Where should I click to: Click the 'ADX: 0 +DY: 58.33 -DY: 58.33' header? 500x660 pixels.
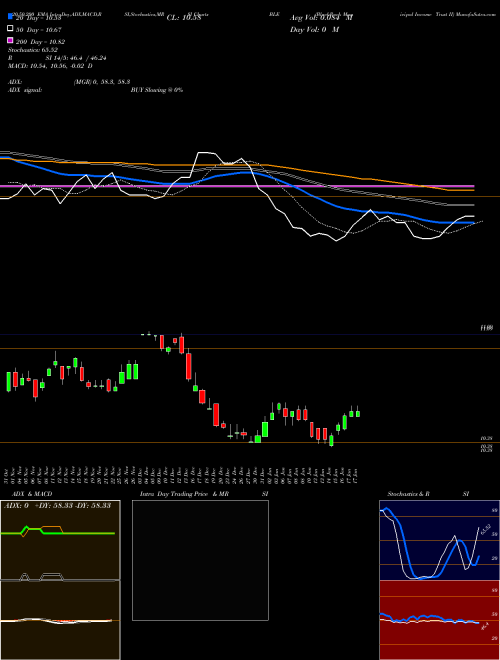tap(57, 505)
